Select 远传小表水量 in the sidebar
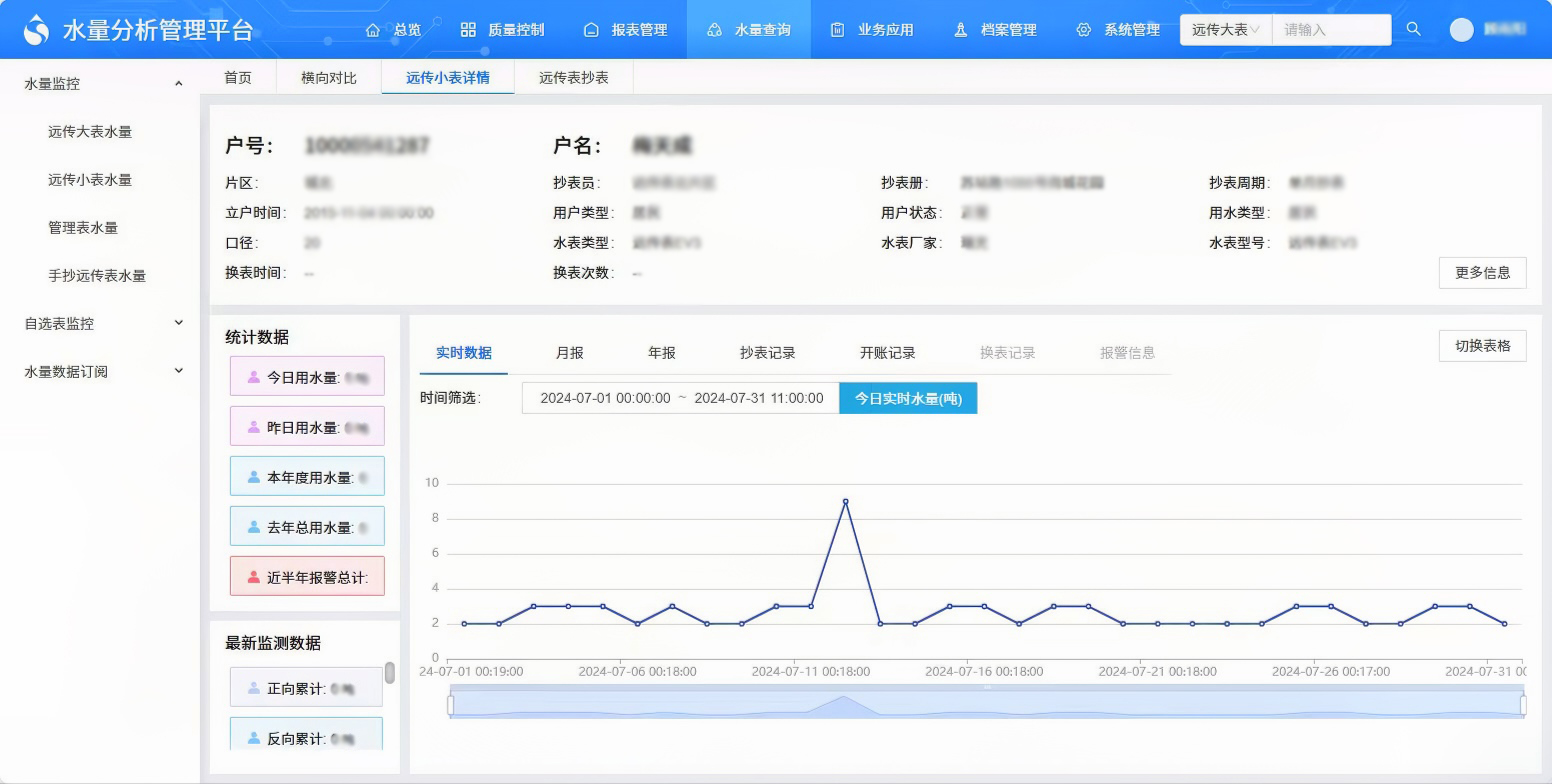This screenshot has height=784, width=1552. [90, 180]
